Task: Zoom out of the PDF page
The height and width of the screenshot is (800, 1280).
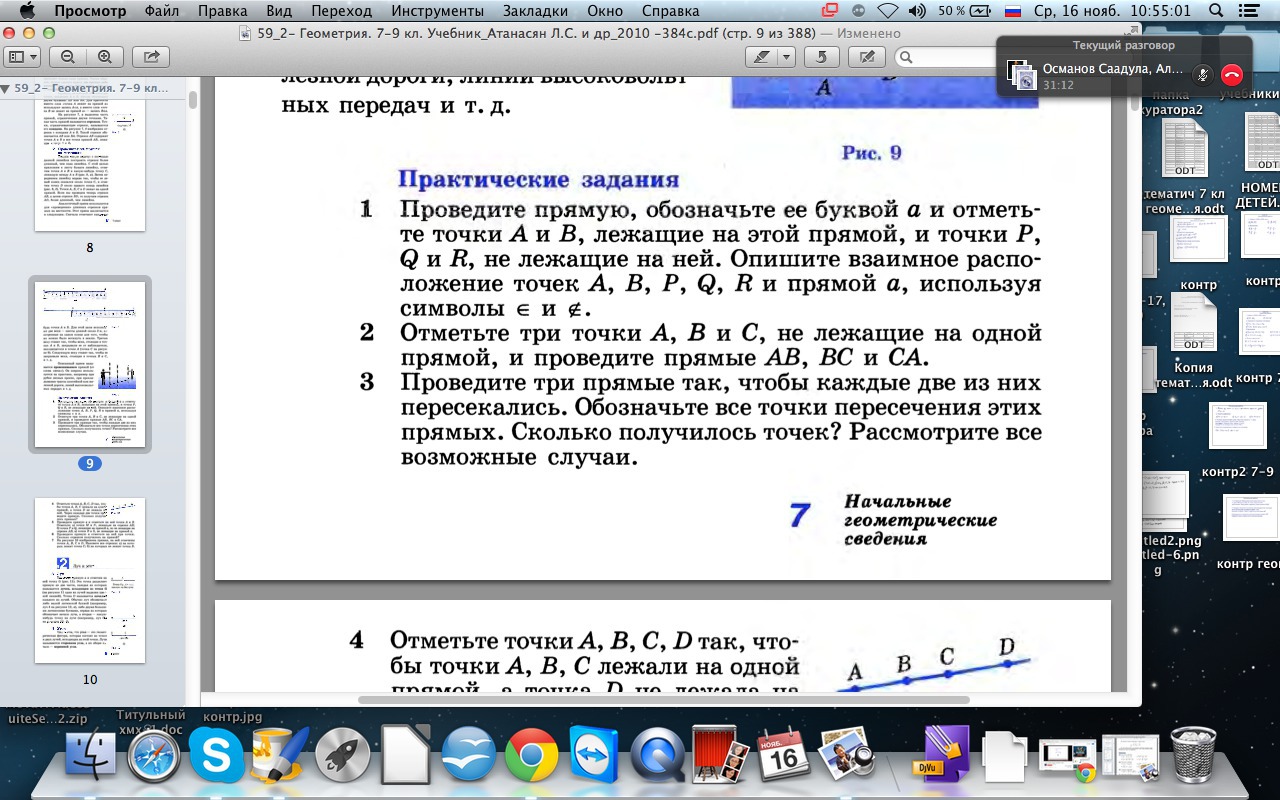Action: tap(67, 57)
